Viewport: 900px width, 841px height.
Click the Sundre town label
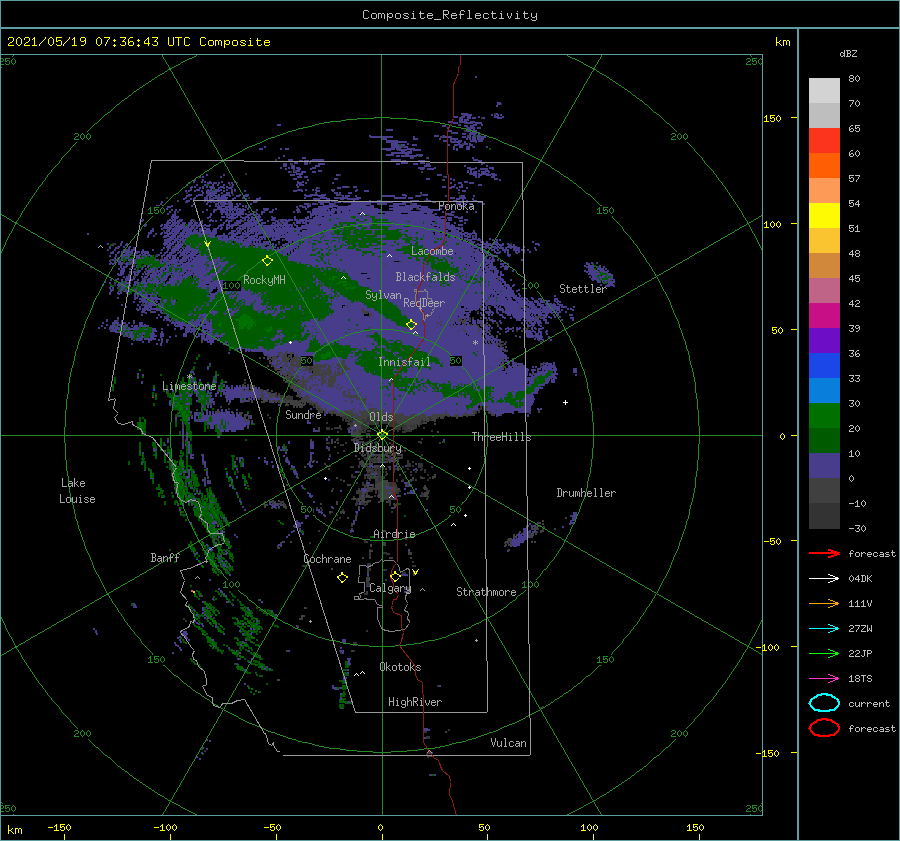(x=303, y=415)
